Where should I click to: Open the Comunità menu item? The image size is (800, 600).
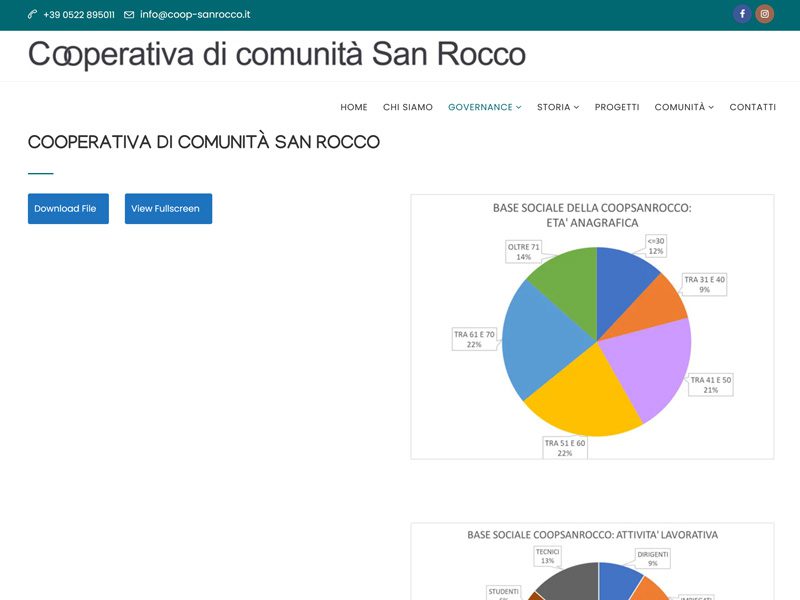[680, 107]
